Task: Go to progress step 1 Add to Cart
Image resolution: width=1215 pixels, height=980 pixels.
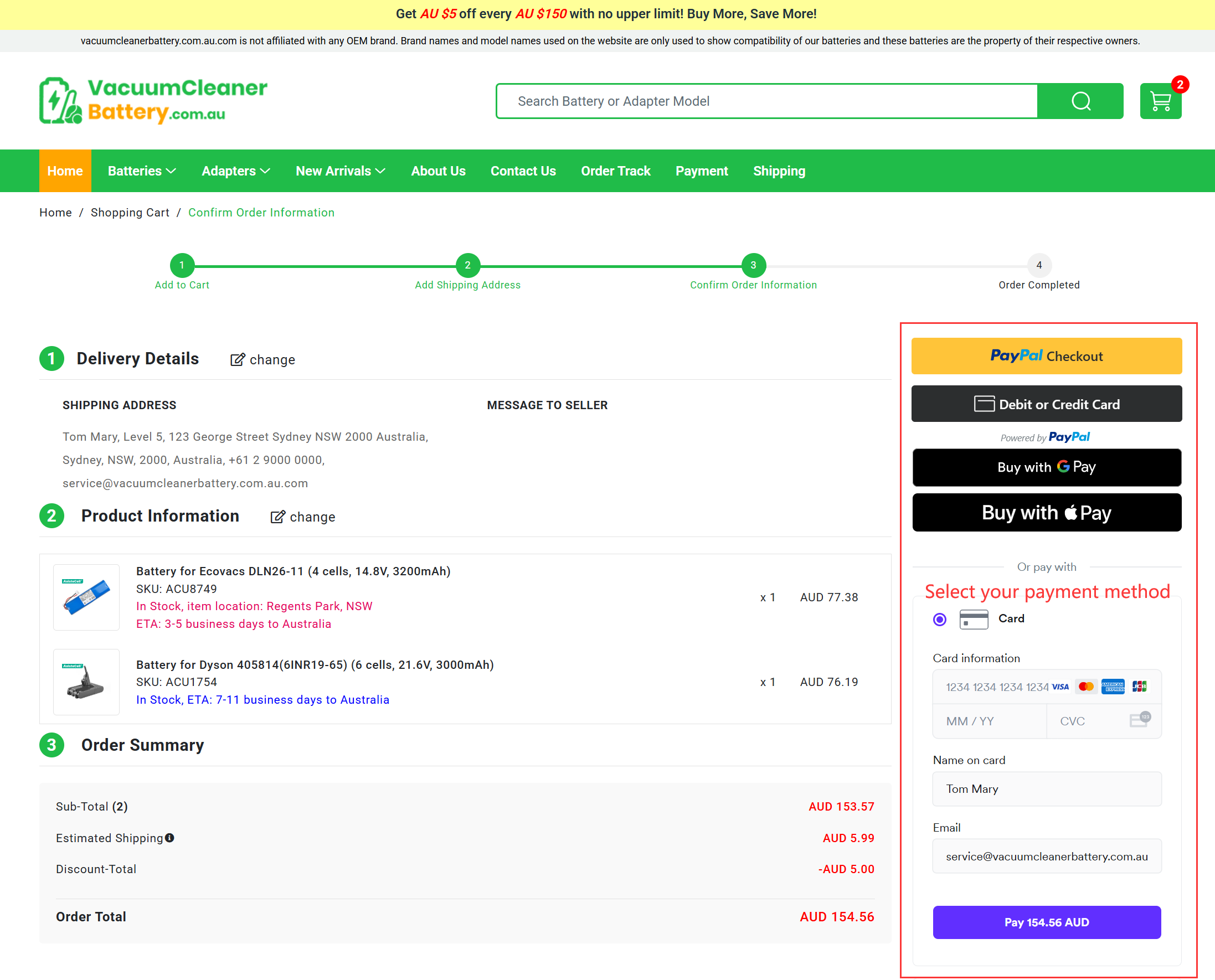Action: coord(182,265)
